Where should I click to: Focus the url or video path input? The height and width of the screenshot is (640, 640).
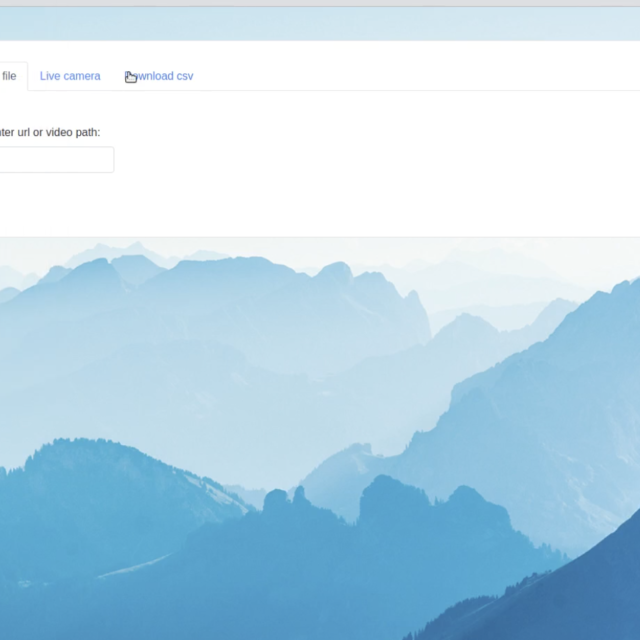tap(55, 160)
